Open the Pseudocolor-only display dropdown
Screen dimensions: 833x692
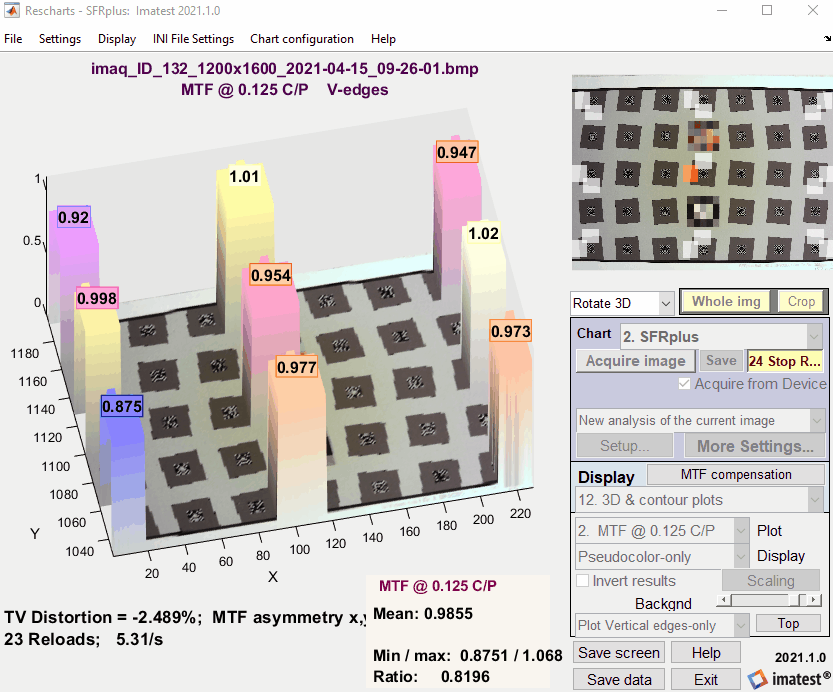click(x=662, y=557)
